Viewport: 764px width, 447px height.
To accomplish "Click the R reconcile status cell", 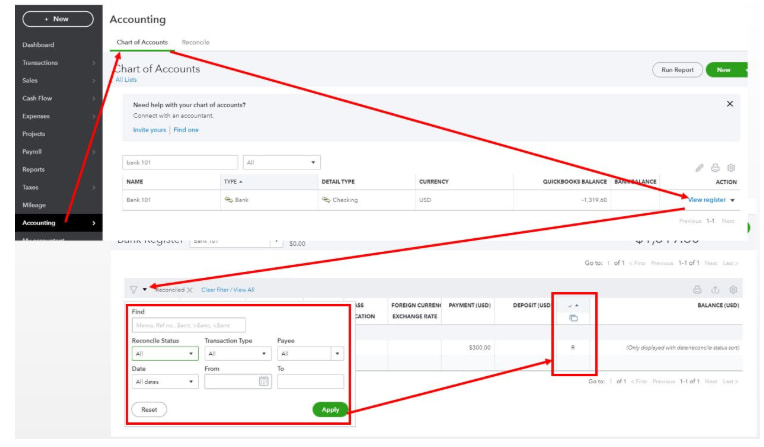I will [x=573, y=348].
